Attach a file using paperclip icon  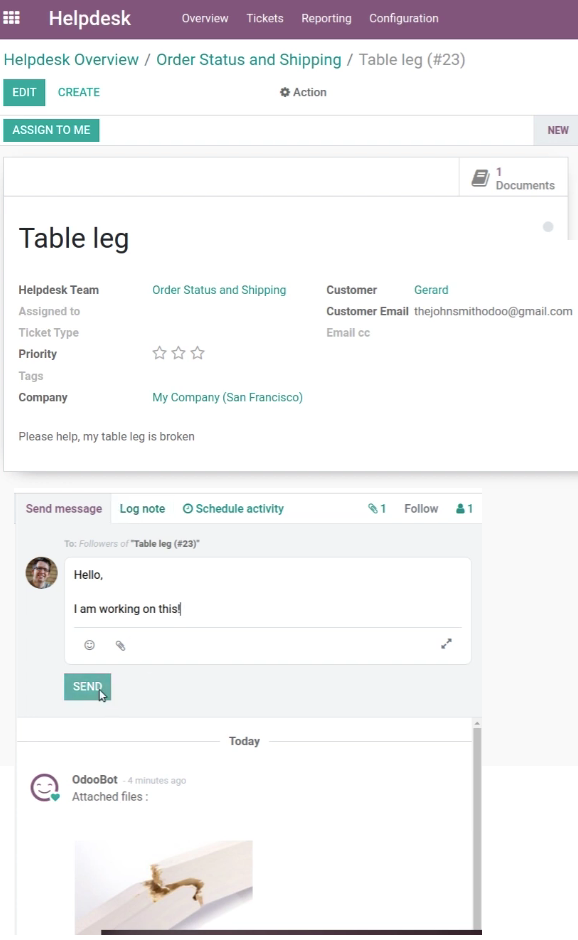(x=121, y=646)
